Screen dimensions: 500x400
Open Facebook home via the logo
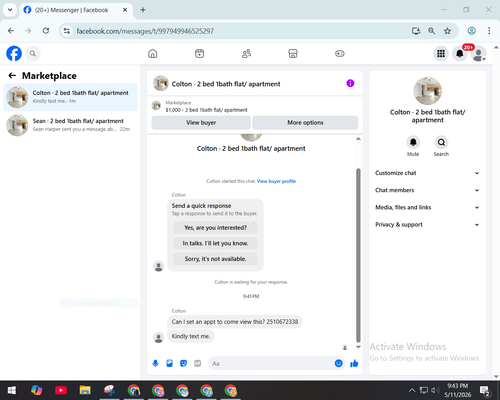14,53
